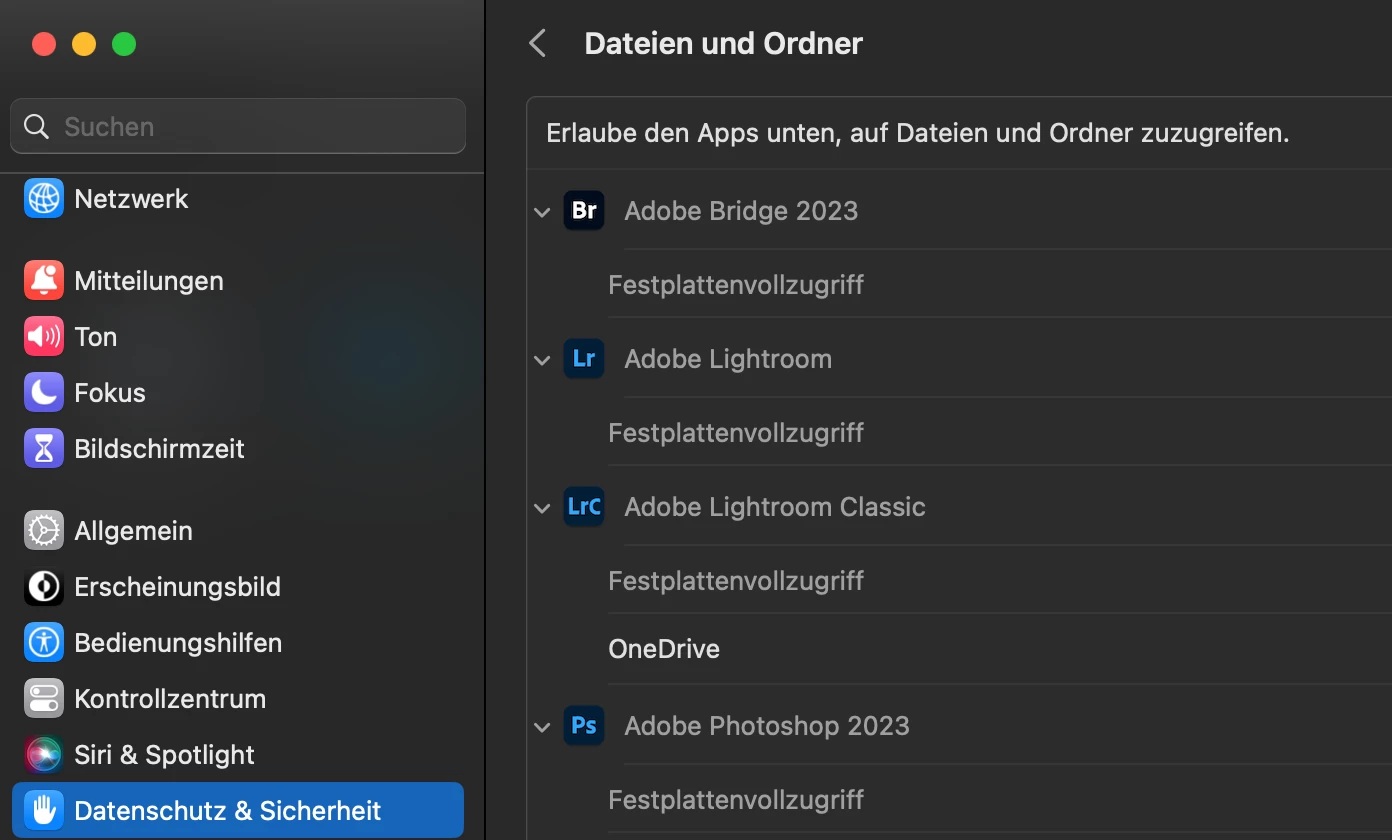Open Bildschirmzeit settings
Screen dimensions: 1392x840
(238, 449)
